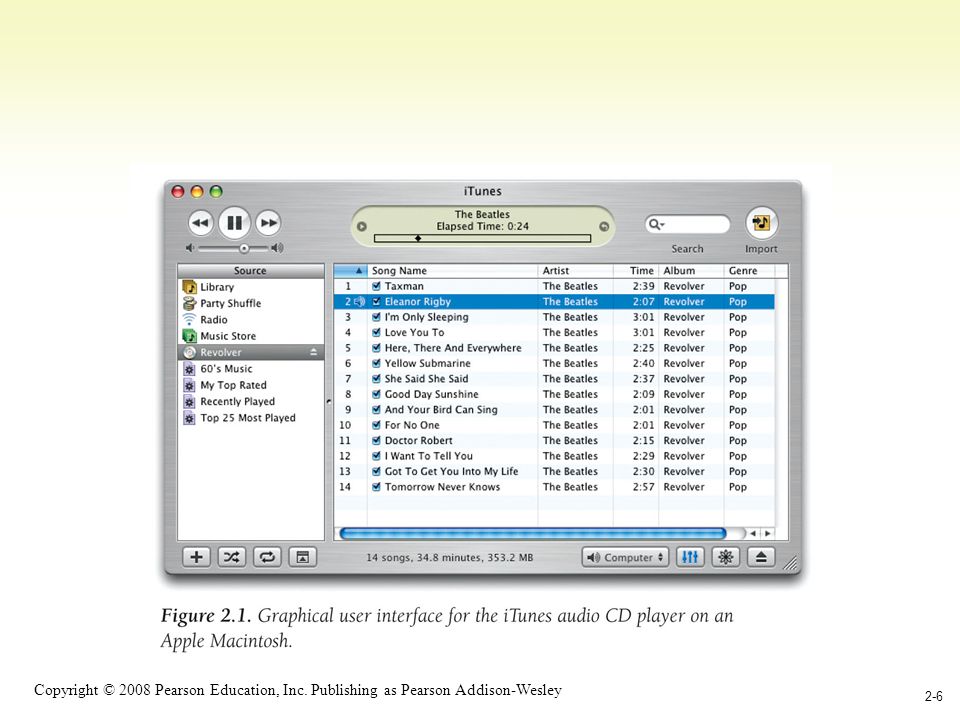Uncheck the Good Day Sunshine checkbox

pyautogui.click(x=377, y=394)
